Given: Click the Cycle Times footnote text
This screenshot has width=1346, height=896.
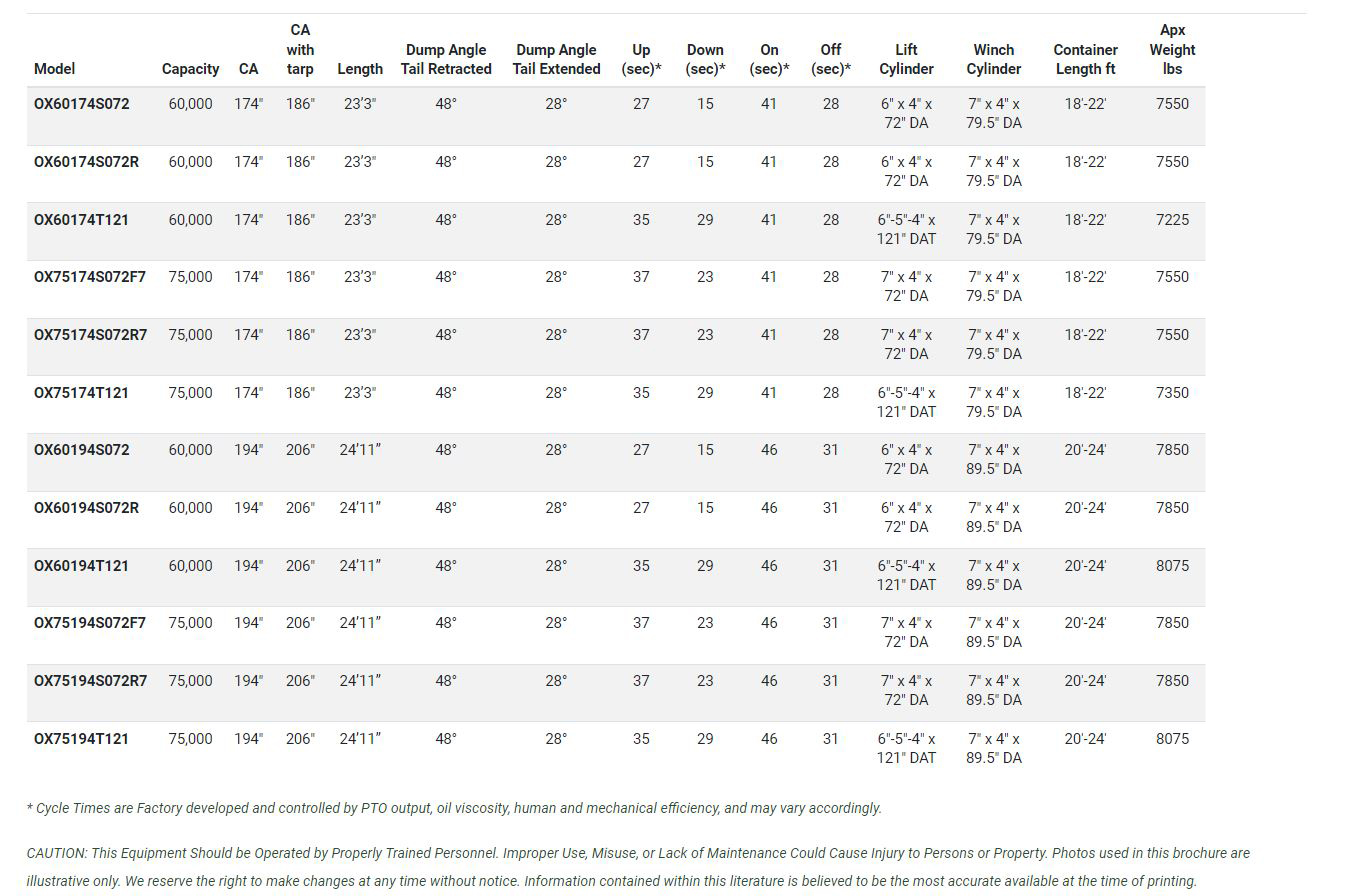Looking at the screenshot, I should pyautogui.click(x=454, y=808).
